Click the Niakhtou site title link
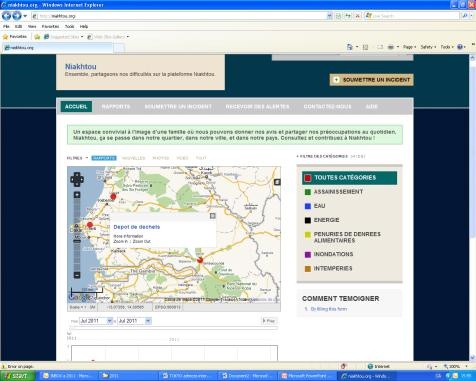476x381 pixels. (81, 66)
